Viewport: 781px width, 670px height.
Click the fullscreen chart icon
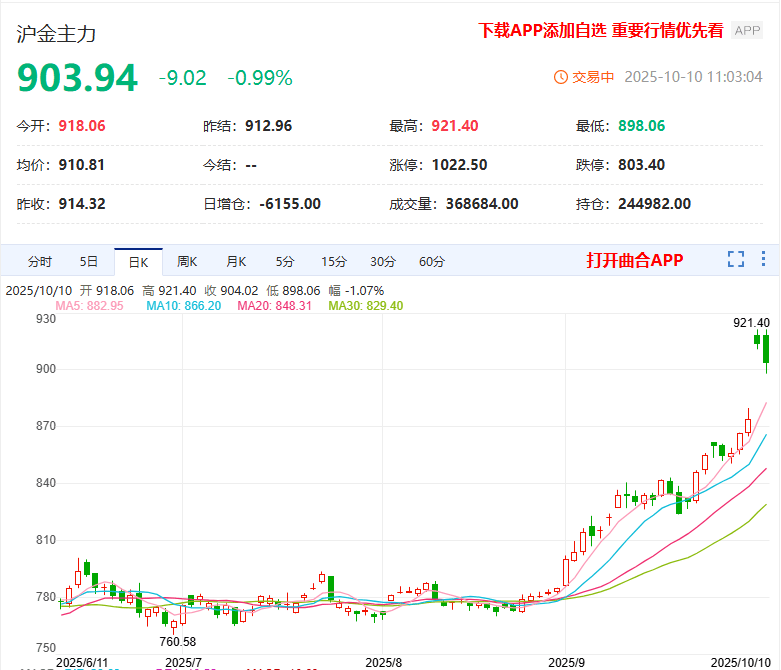click(x=736, y=260)
